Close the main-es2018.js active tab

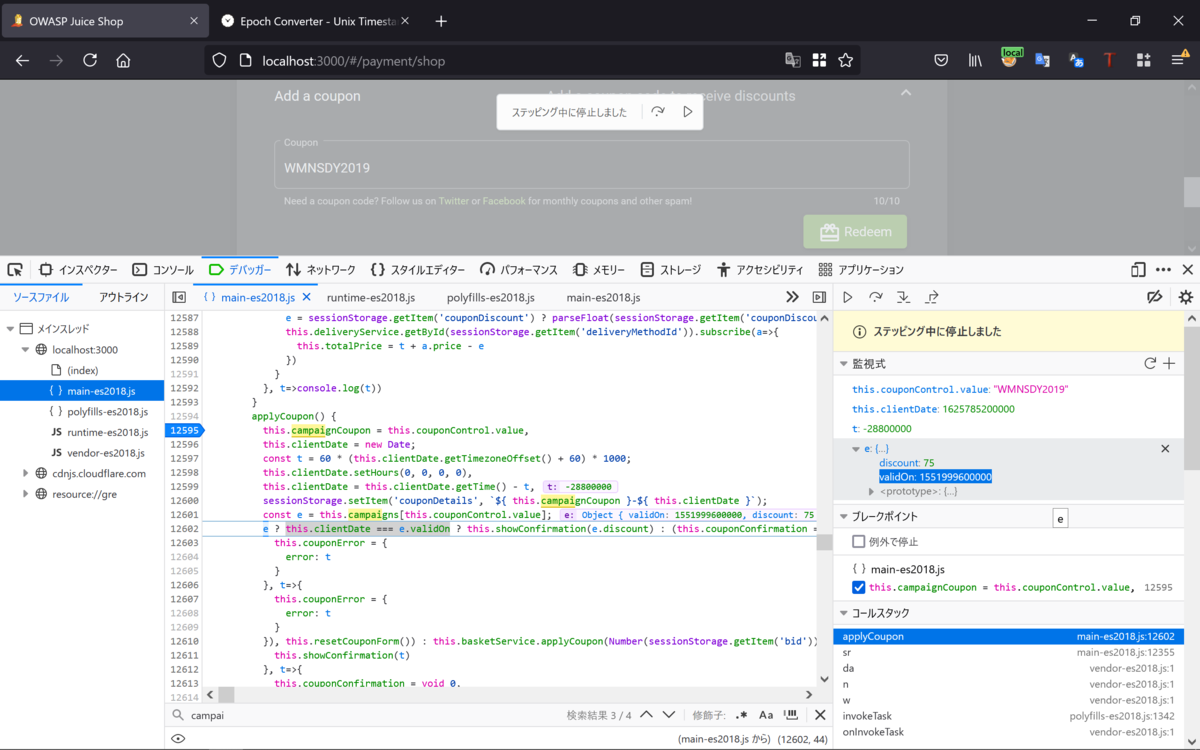pos(306,297)
